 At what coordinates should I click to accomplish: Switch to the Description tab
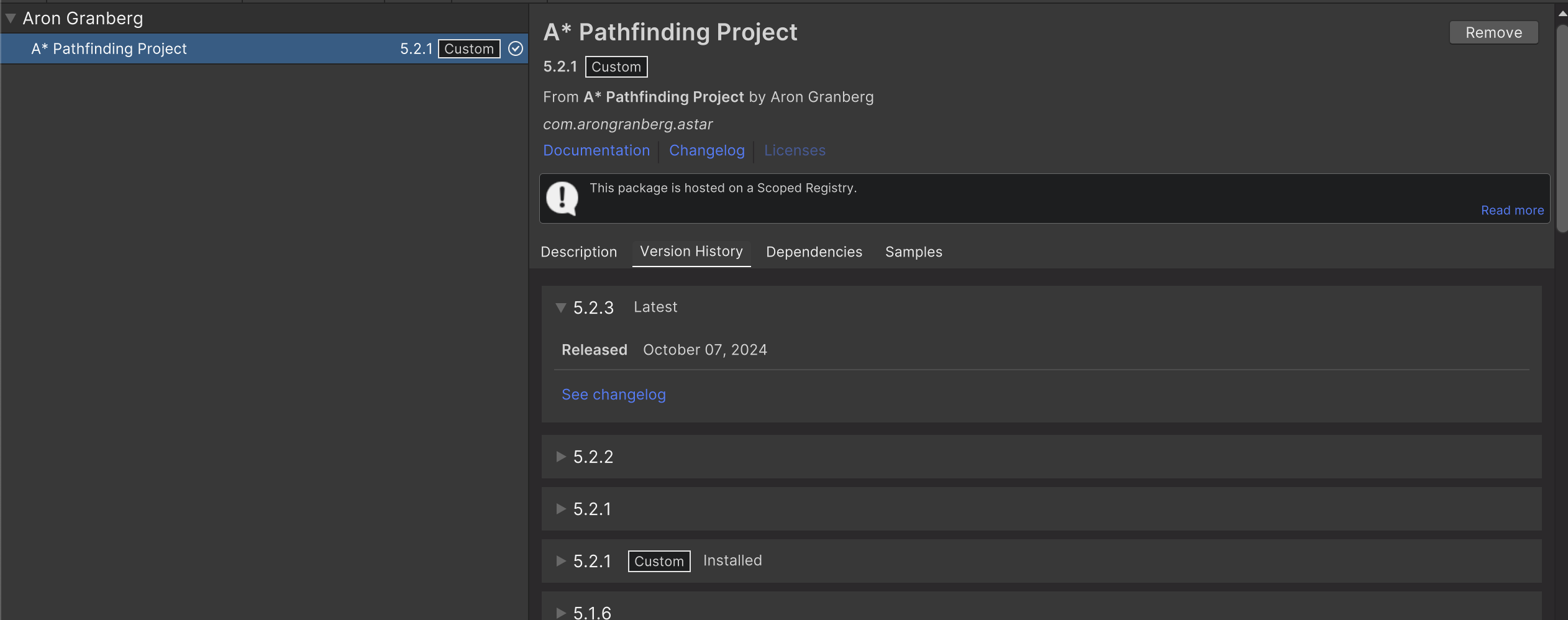[x=579, y=252]
